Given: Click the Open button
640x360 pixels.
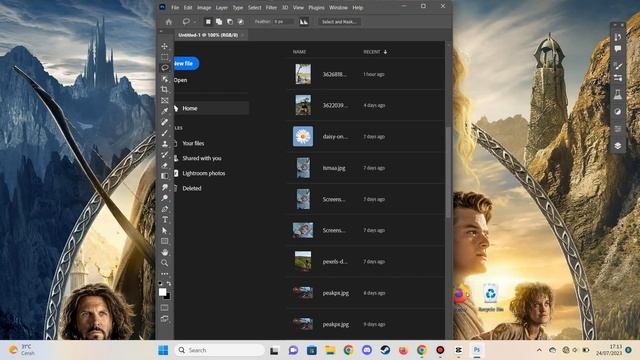Looking at the screenshot, I should click(180, 80).
